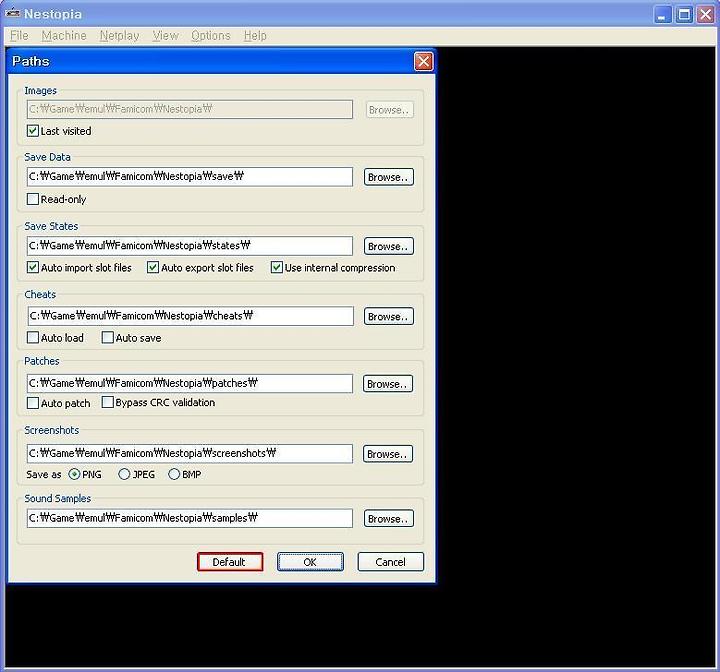The height and width of the screenshot is (672, 720).
Task: Browse for the Save States folder
Action: coord(388,246)
